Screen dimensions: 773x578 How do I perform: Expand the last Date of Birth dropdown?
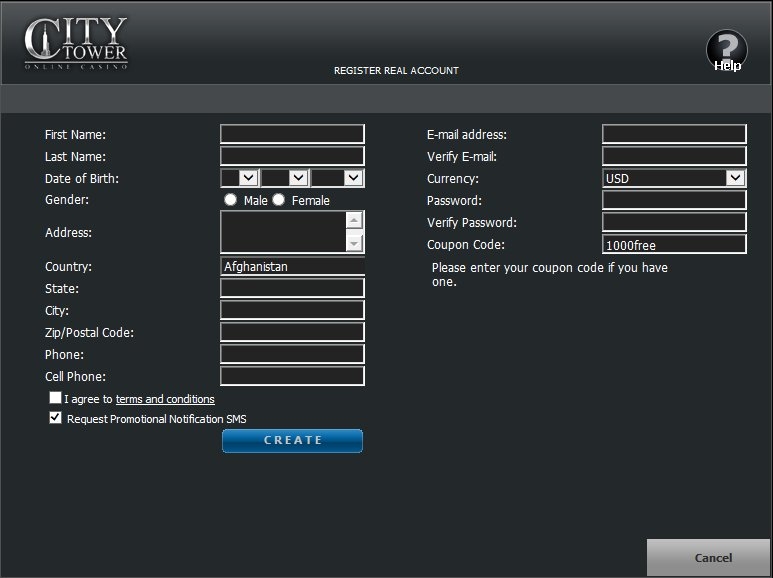pos(337,178)
